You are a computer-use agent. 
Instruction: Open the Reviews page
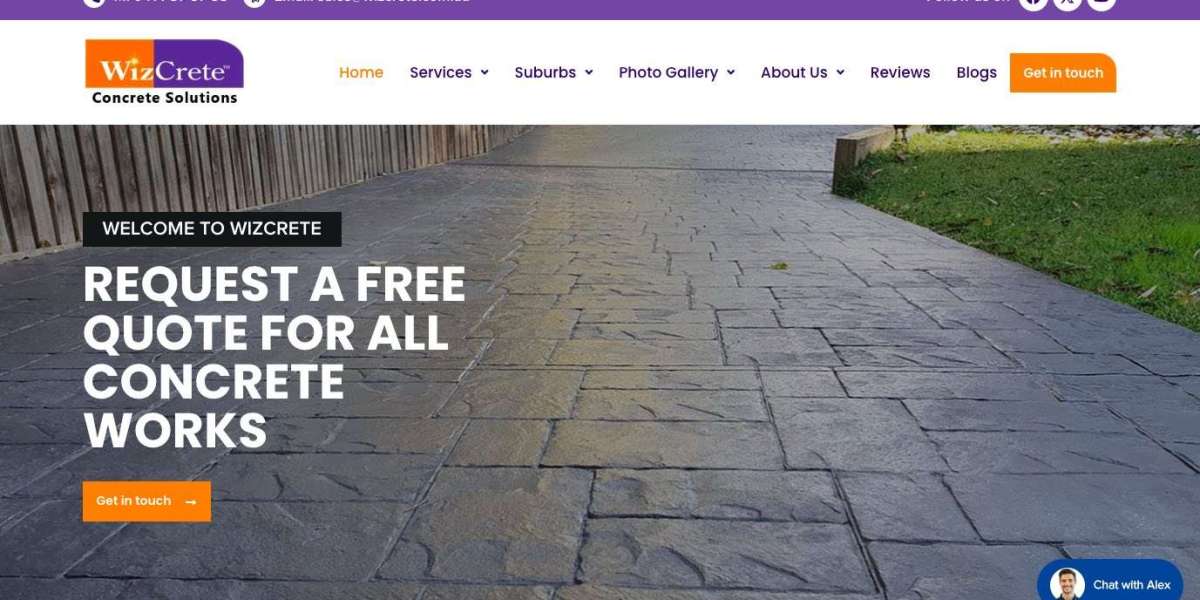point(900,72)
